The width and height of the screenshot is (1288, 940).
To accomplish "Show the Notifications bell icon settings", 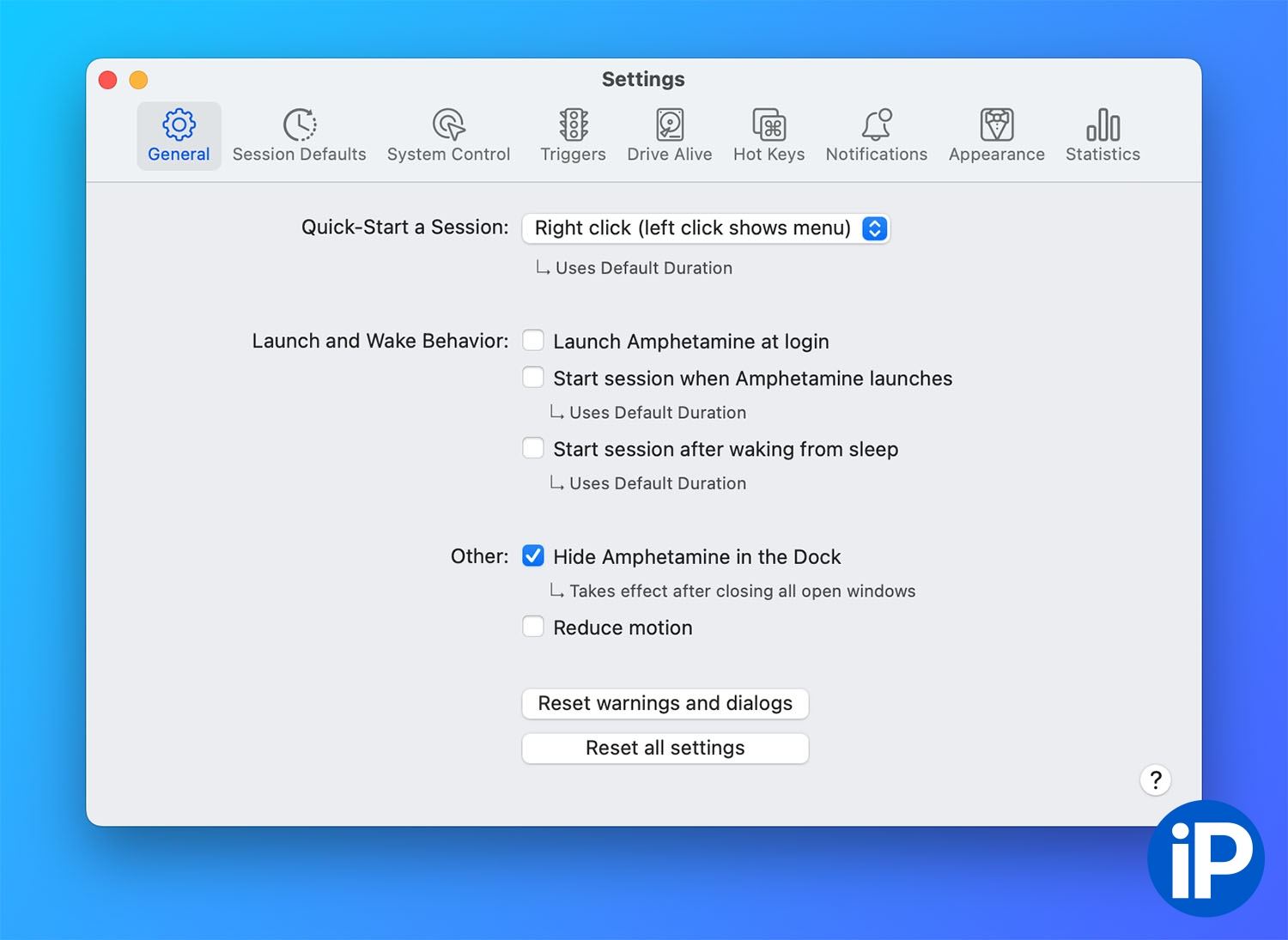I will [877, 125].
